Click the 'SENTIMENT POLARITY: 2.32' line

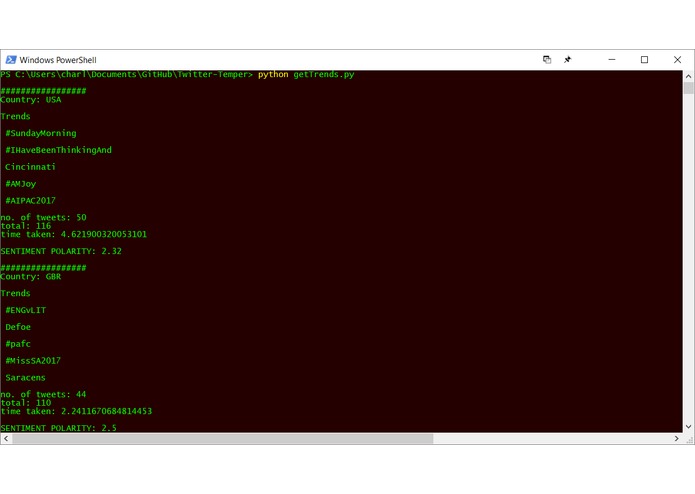[x=61, y=251]
